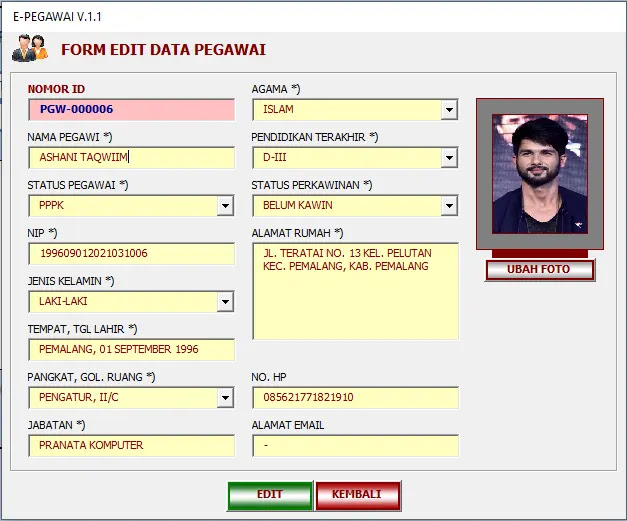627x521 pixels.
Task: Click the FORM EDIT DATA PEGAWAI heading
Action: click(163, 50)
